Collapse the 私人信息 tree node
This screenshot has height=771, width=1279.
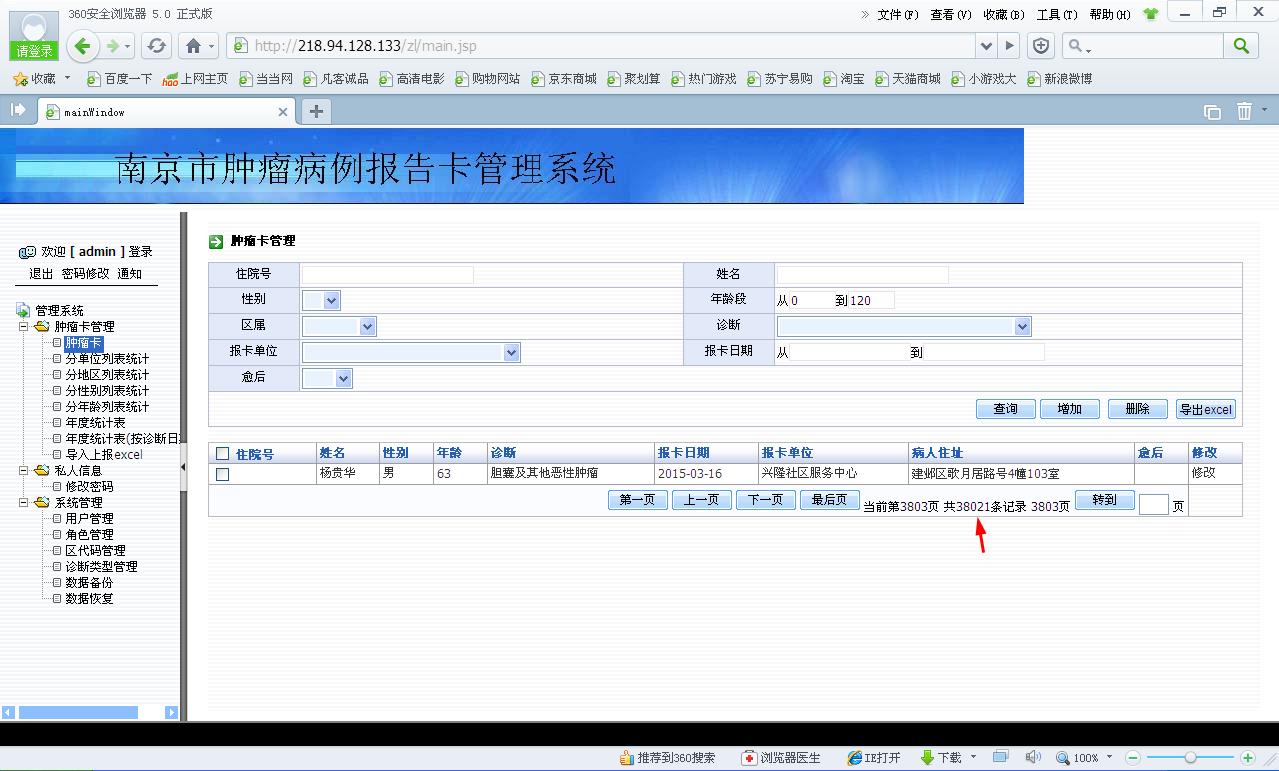[x=24, y=470]
